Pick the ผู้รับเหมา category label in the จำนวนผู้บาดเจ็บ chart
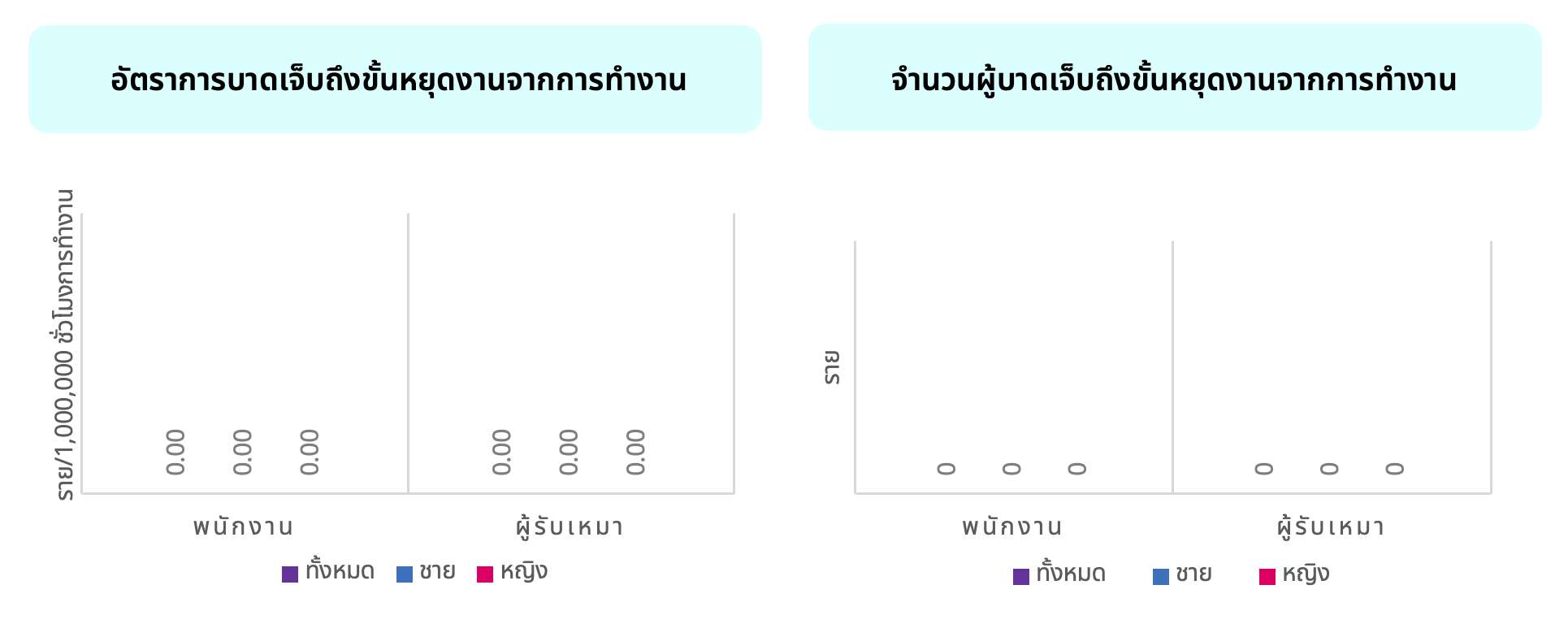The image size is (1568, 637). 1331,527
